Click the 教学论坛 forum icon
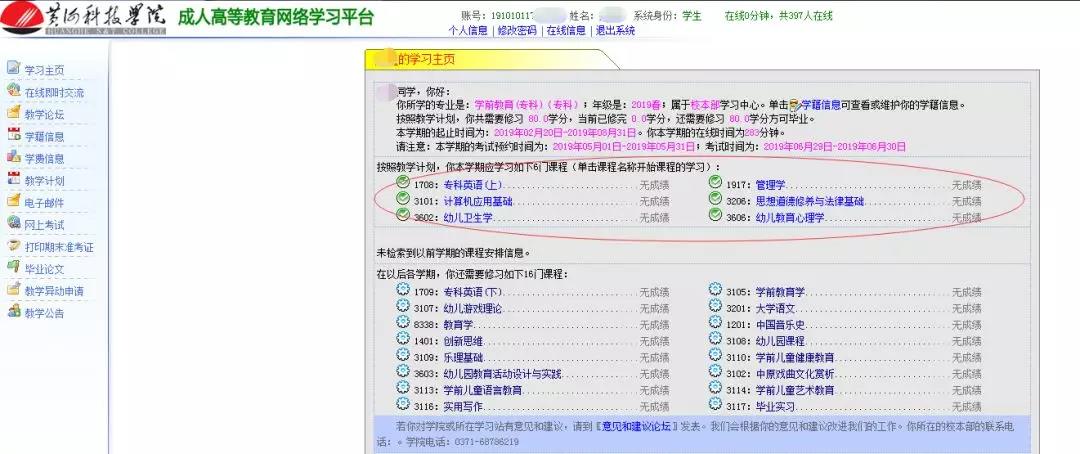1080x454 pixels. click(13, 114)
